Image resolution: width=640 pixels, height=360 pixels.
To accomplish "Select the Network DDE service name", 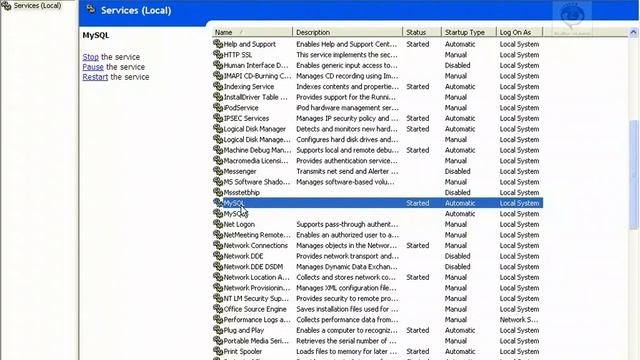I will pos(243,256).
